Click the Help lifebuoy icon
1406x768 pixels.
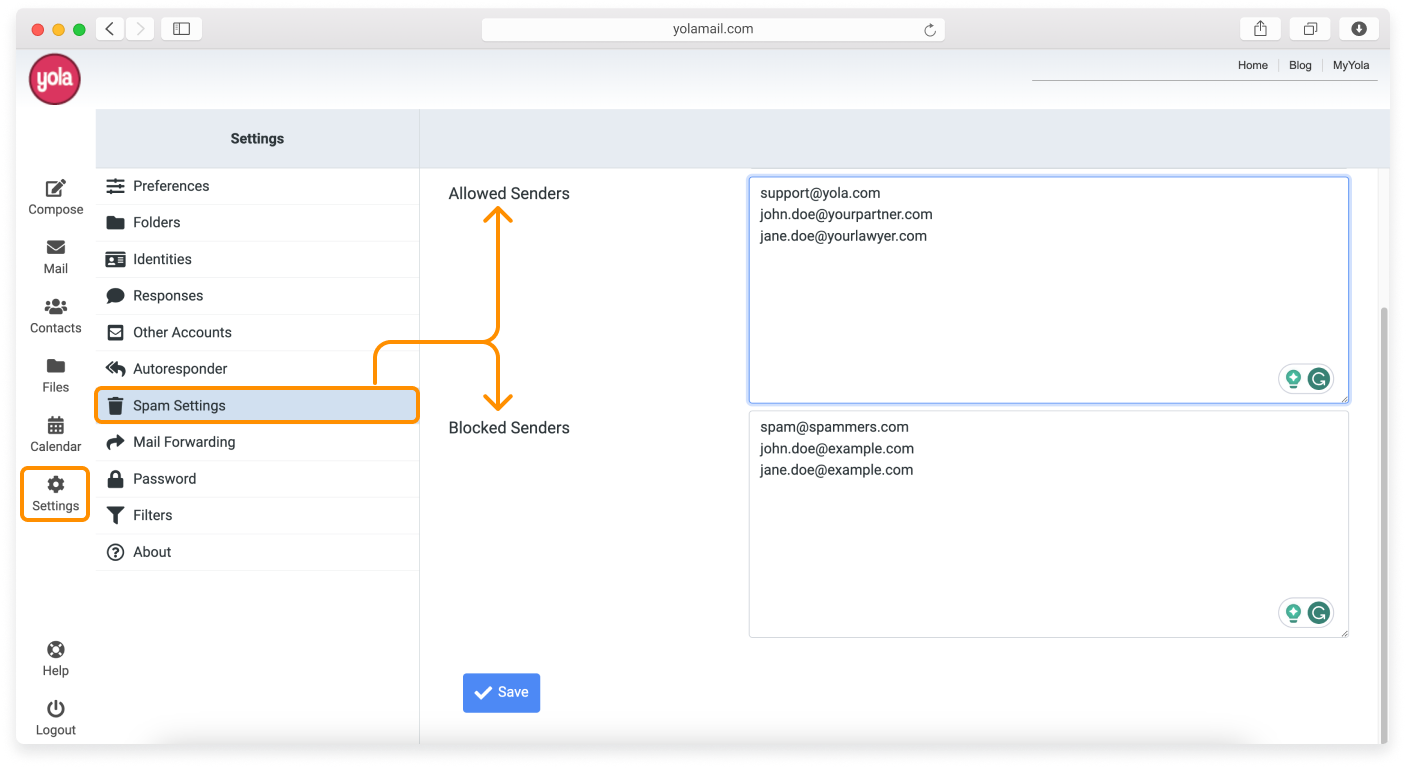pyautogui.click(x=56, y=651)
